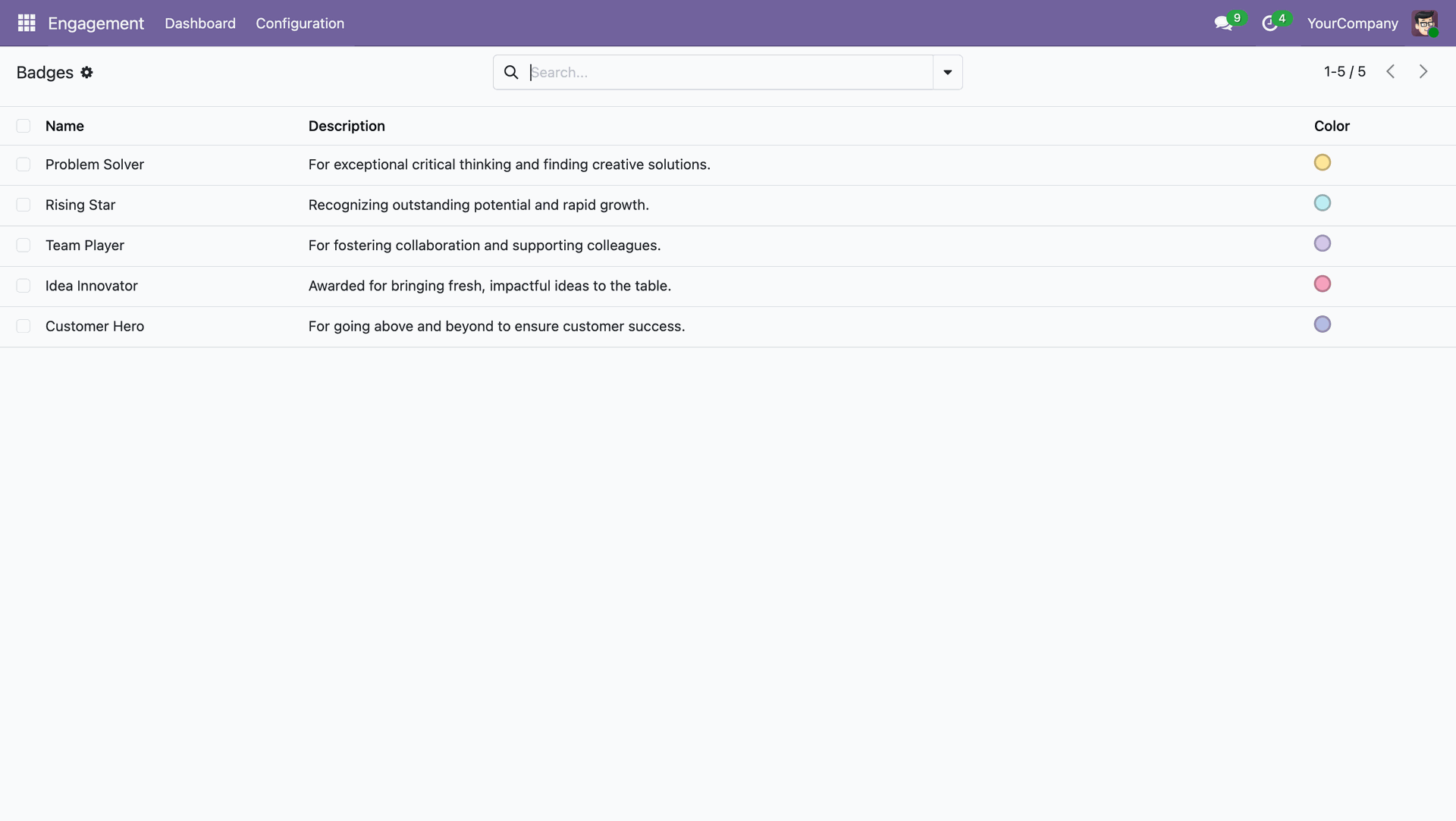Viewport: 1456px width, 821px height.
Task: Click the pink Idea Innovator color swatch
Action: pyautogui.click(x=1322, y=284)
